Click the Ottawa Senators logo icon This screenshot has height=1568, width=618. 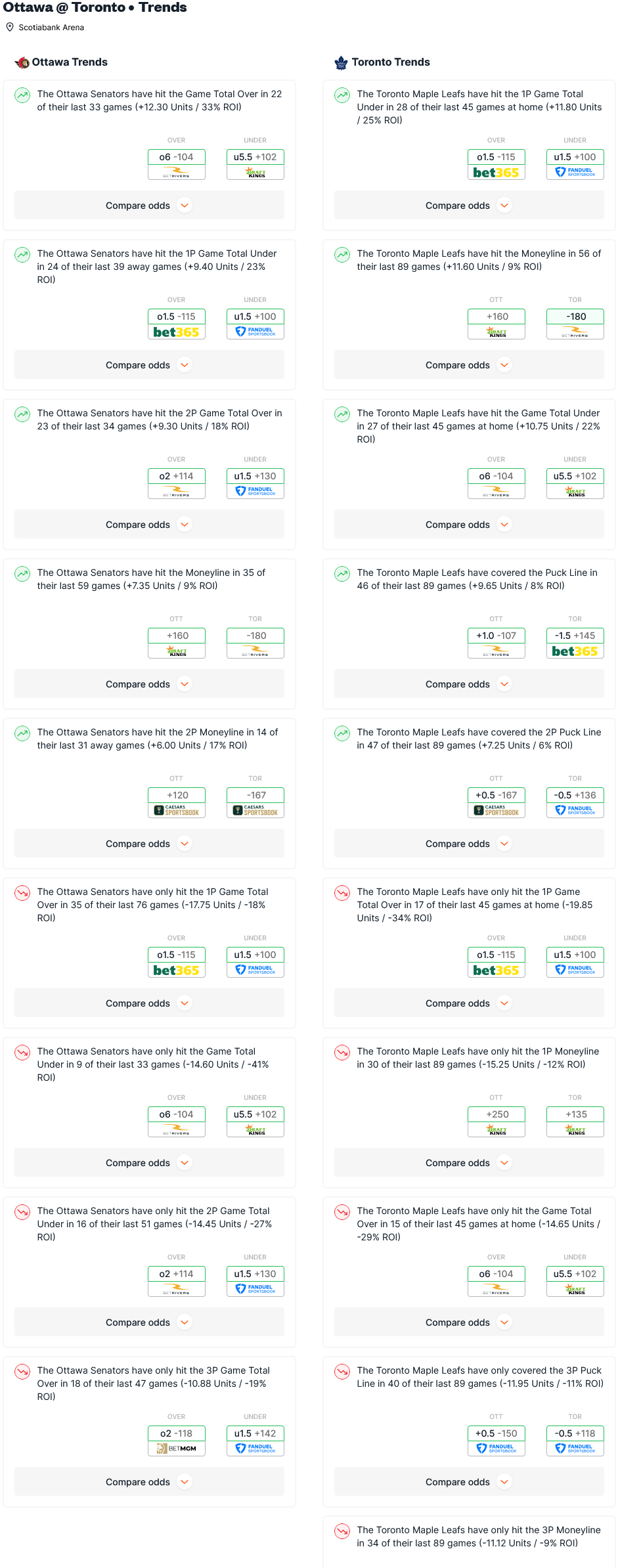(x=22, y=62)
